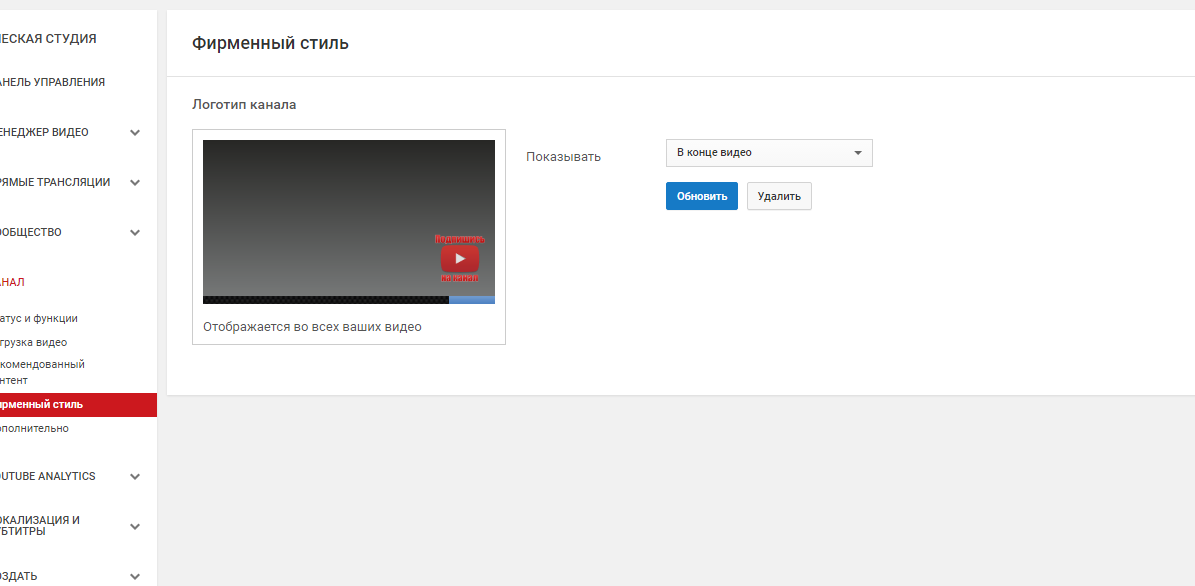Expand the Video Manager chevron arrow

click(135, 132)
